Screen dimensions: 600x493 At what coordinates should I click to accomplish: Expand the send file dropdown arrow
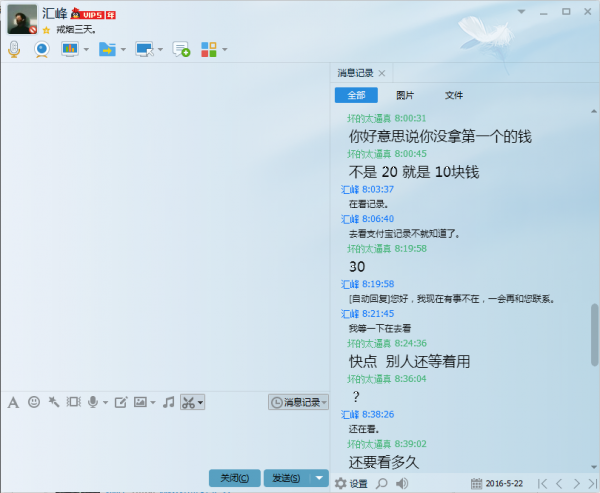(123, 49)
